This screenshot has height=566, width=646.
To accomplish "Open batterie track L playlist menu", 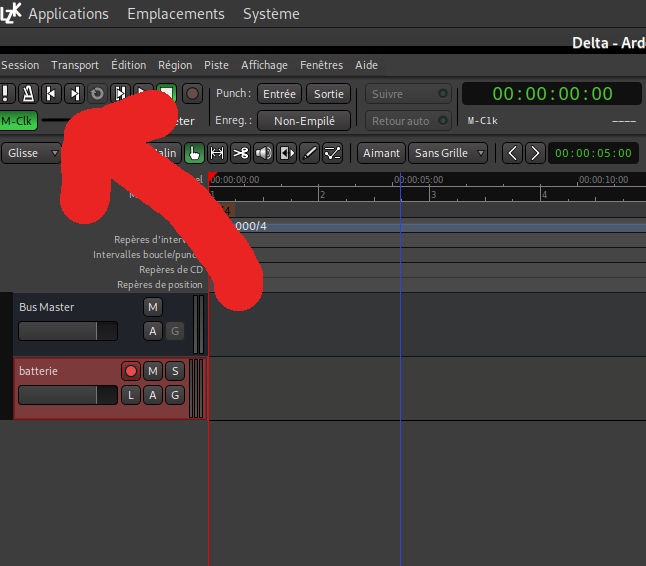I will 131,395.
